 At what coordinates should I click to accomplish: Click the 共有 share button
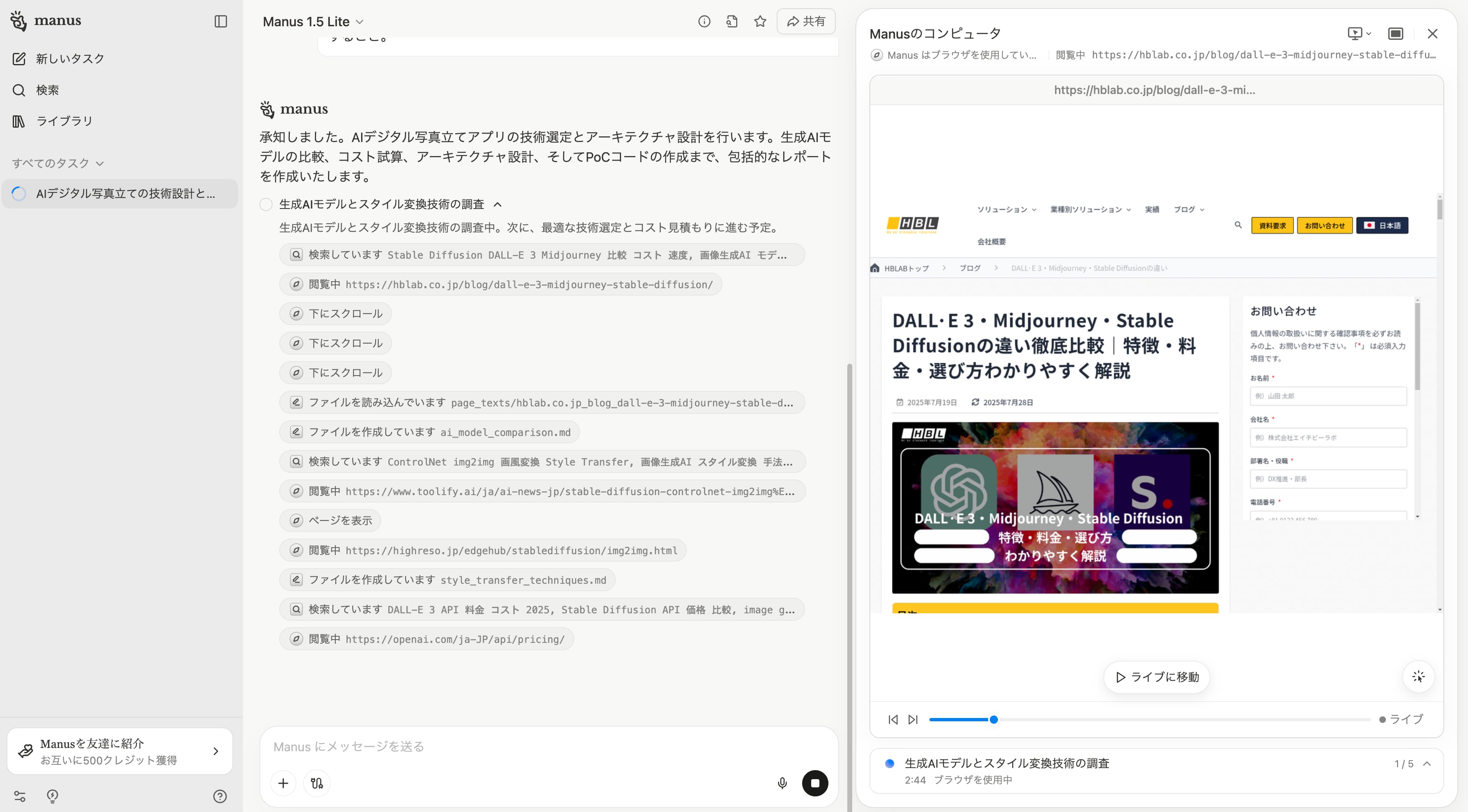pos(805,21)
